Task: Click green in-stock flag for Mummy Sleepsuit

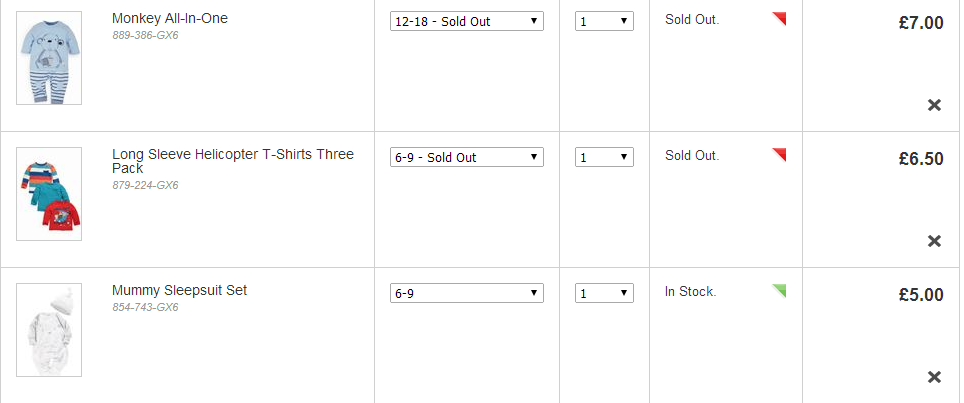Action: pyautogui.click(x=780, y=290)
